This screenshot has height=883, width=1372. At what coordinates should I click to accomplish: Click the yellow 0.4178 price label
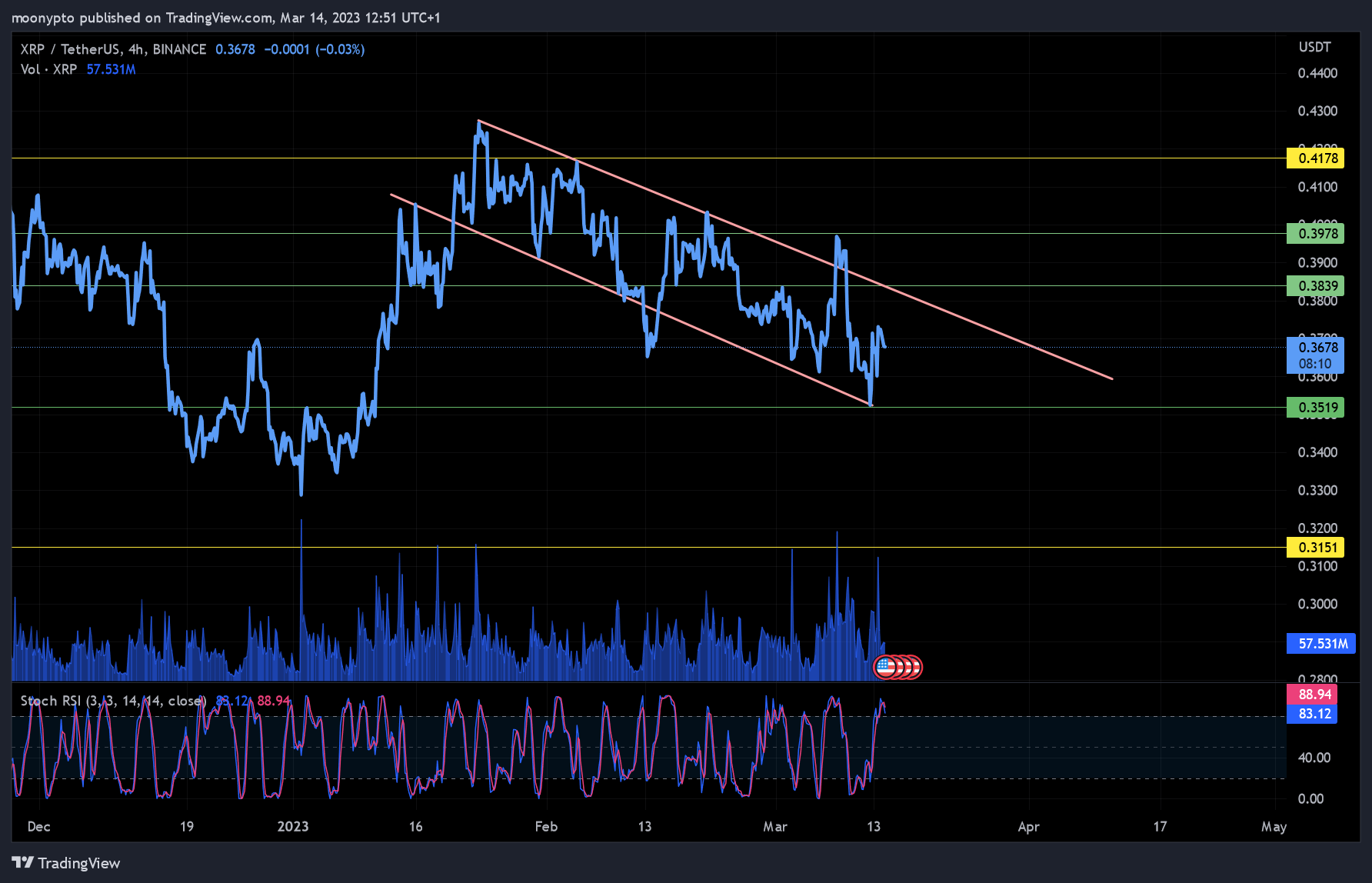pos(1315,158)
